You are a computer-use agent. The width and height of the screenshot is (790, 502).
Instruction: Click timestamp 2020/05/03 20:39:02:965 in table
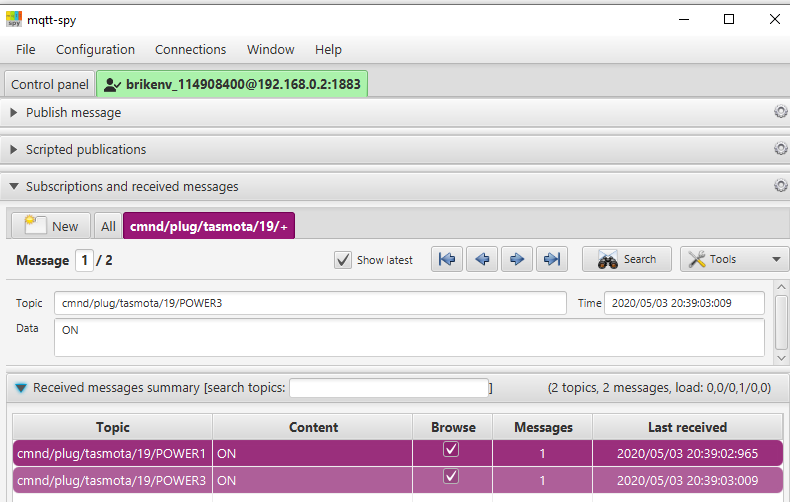(x=687, y=454)
